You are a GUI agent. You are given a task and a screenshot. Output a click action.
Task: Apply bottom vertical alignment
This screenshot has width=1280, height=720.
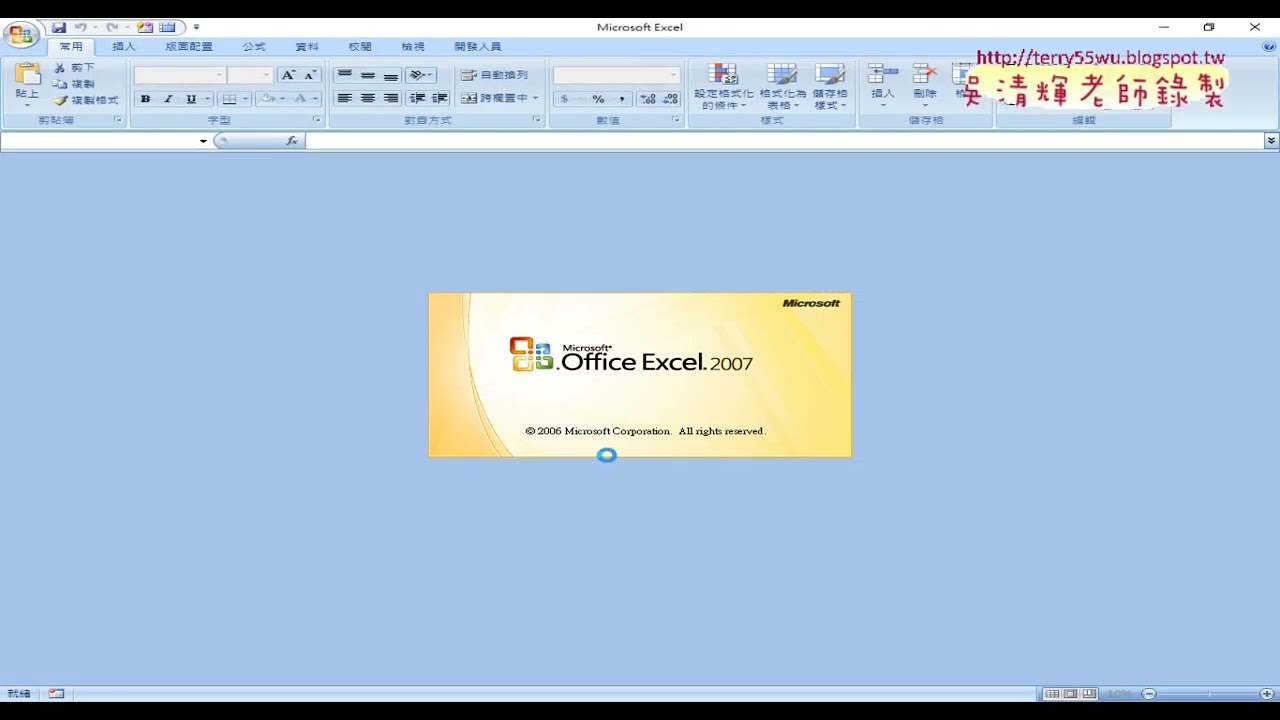391,75
